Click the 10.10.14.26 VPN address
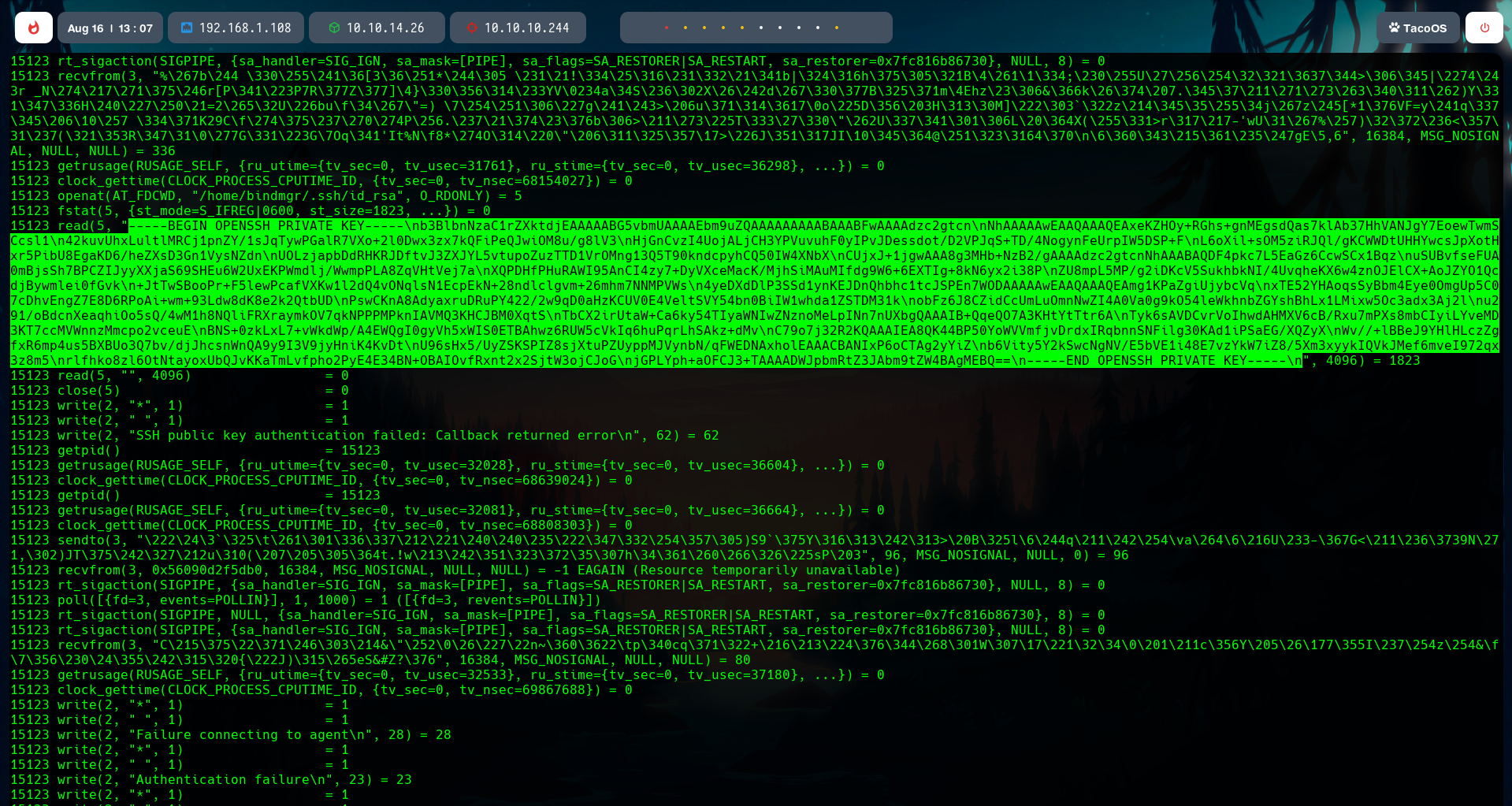The image size is (1512, 806). point(385,28)
